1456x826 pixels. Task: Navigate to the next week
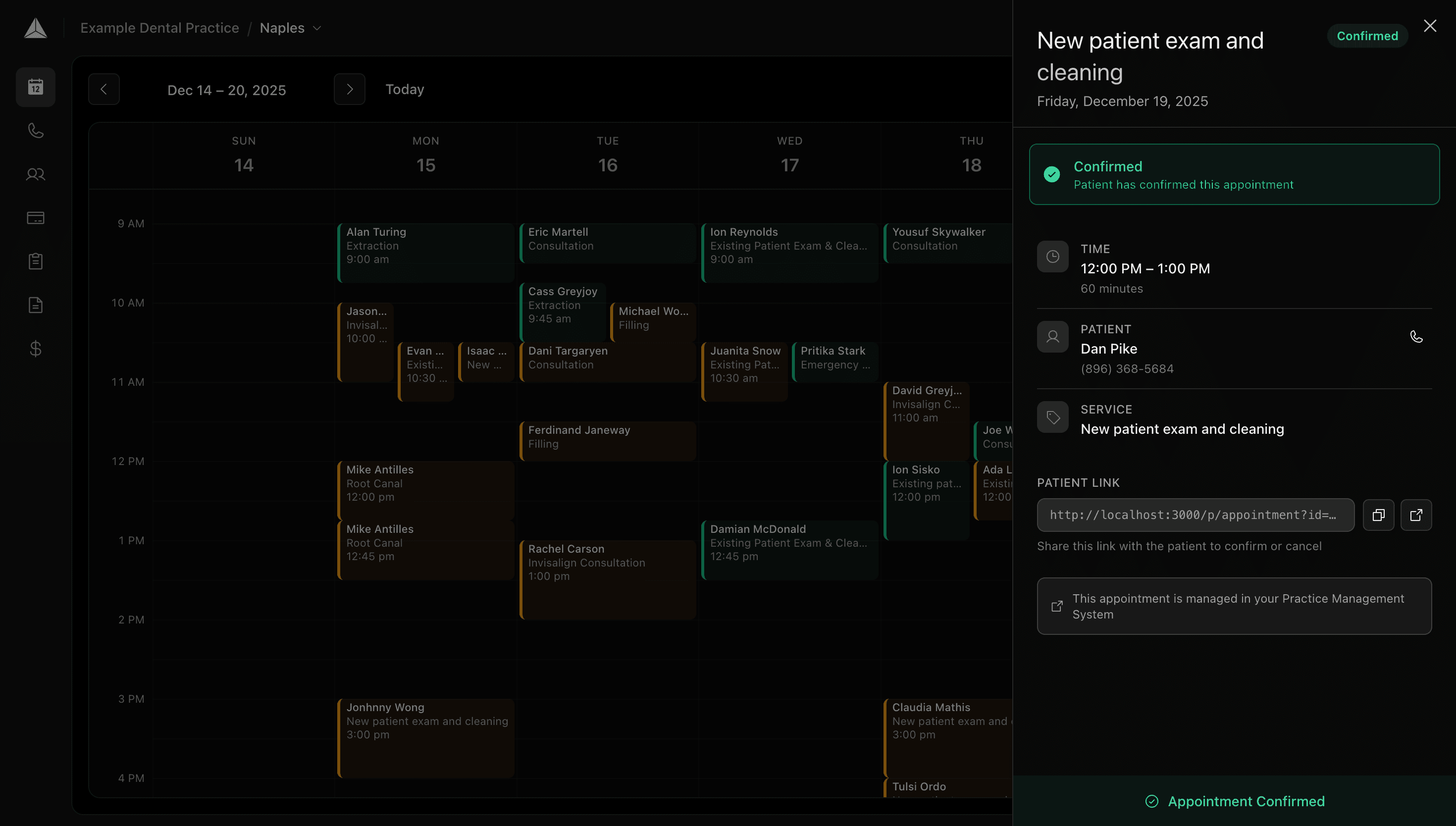point(350,89)
